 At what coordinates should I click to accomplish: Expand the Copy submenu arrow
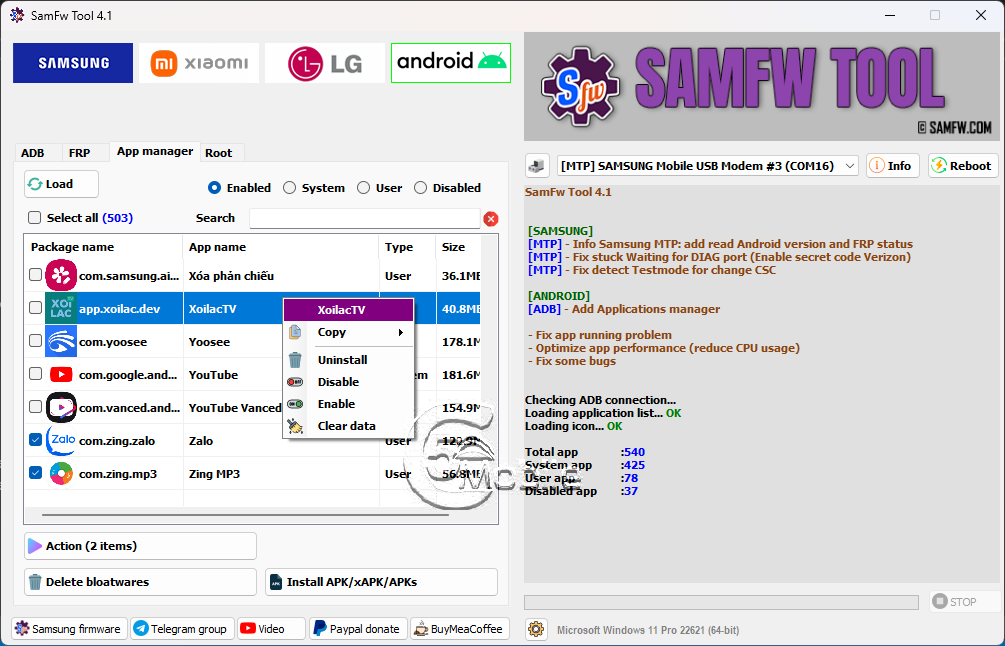click(401, 332)
